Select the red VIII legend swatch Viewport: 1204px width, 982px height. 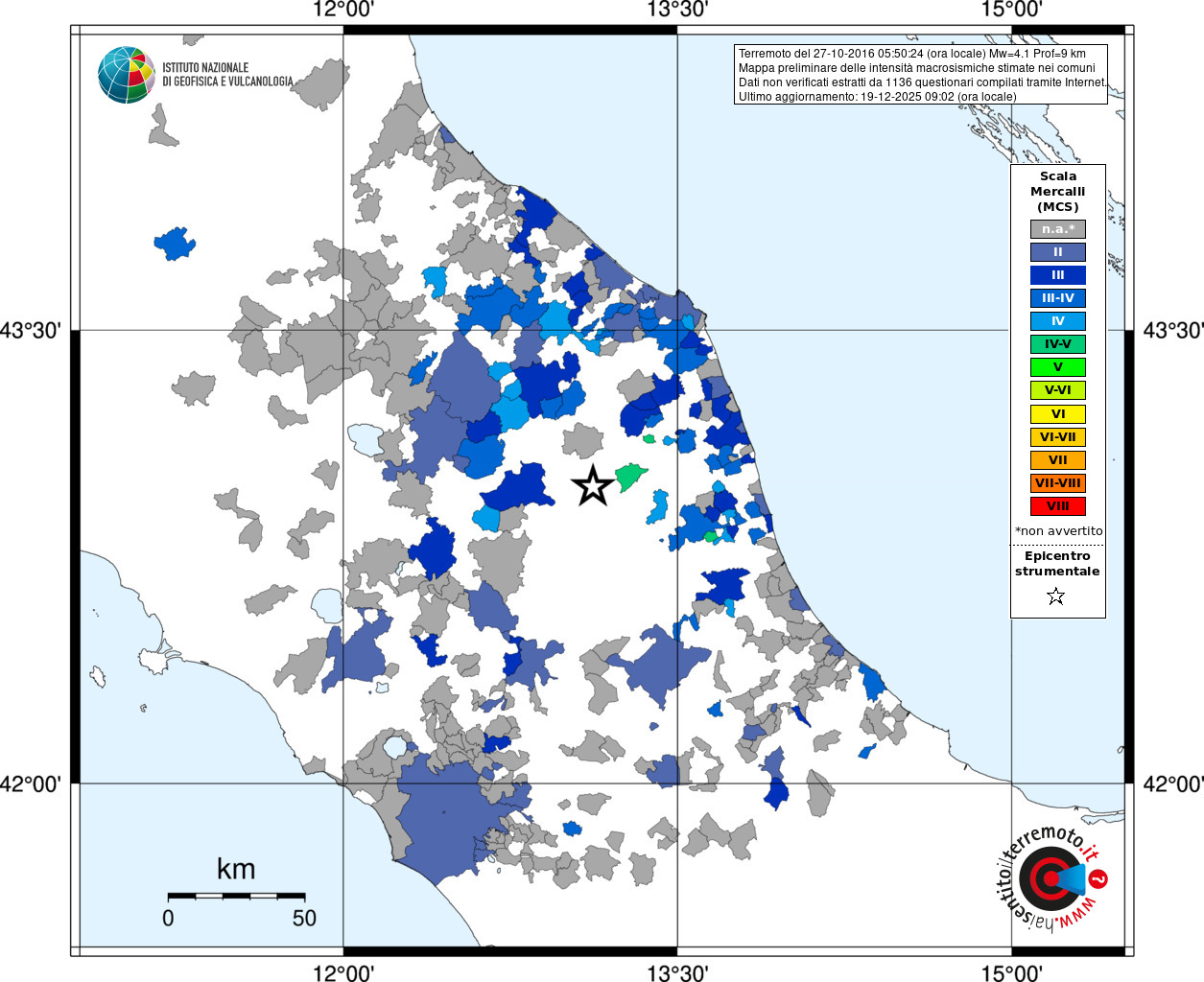coord(1057,506)
